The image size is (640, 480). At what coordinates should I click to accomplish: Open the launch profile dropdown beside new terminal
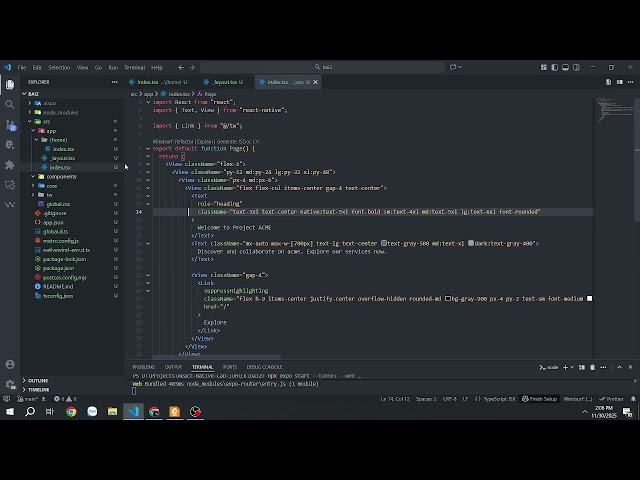(572, 367)
